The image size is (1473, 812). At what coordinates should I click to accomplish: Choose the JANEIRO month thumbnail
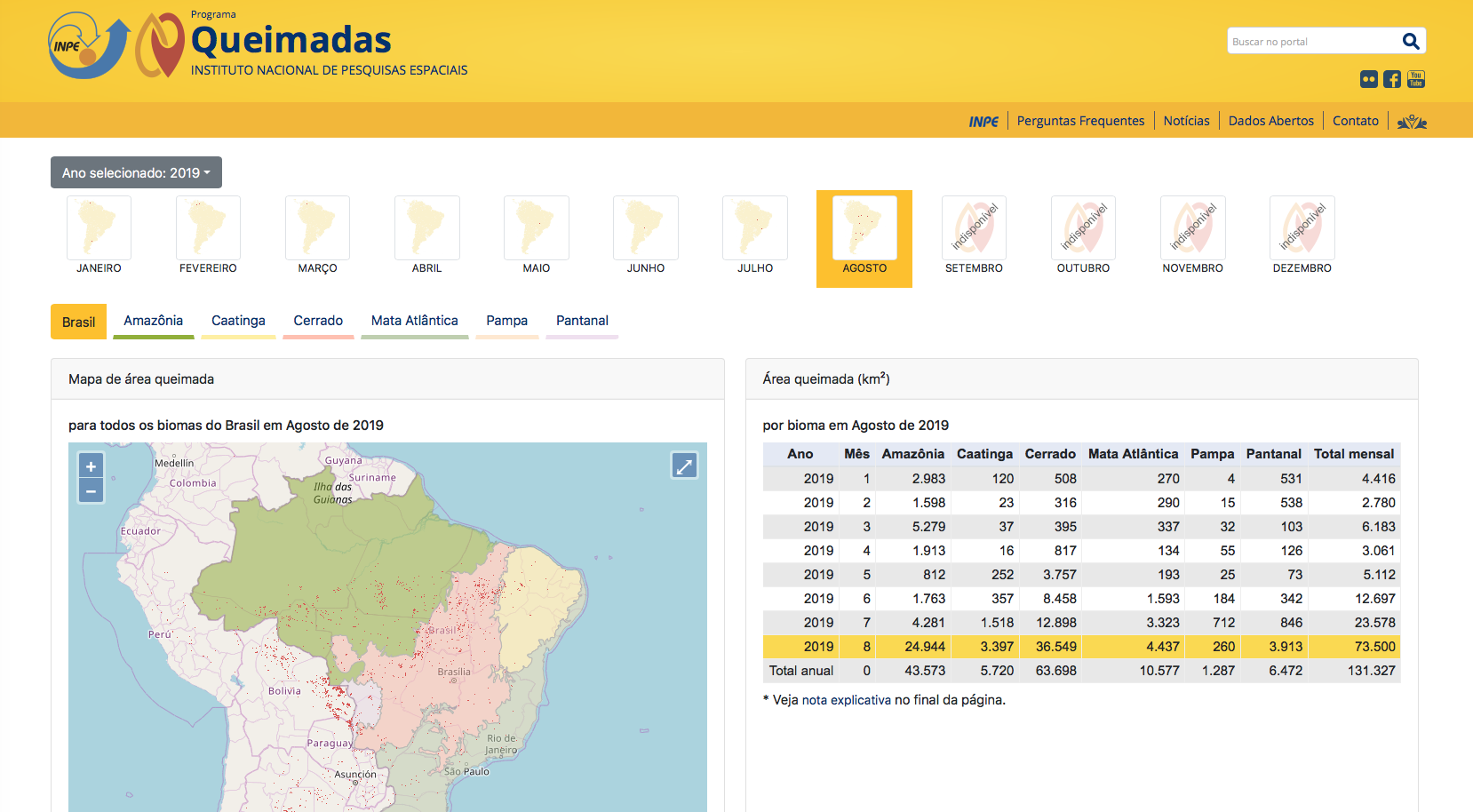coord(99,228)
